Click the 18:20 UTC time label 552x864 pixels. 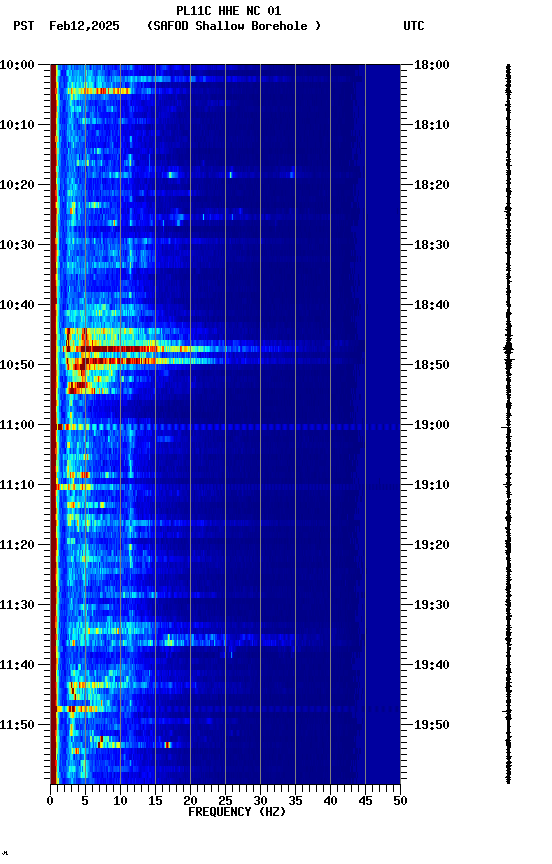(432, 185)
